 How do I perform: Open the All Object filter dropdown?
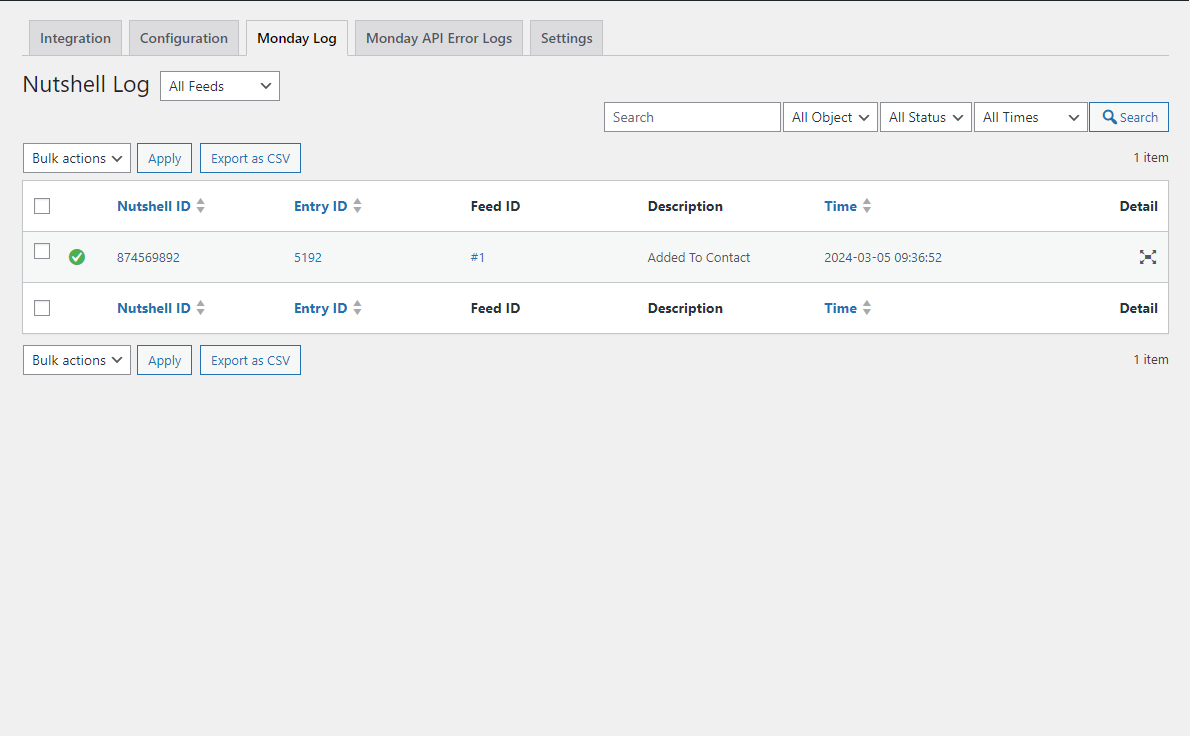830,117
